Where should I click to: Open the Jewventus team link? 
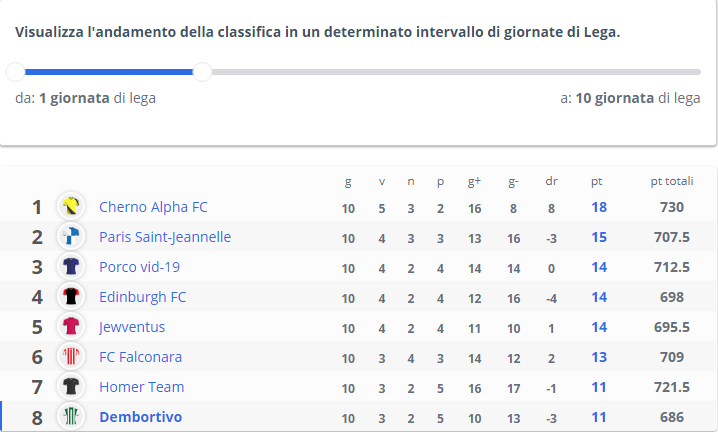click(x=132, y=327)
